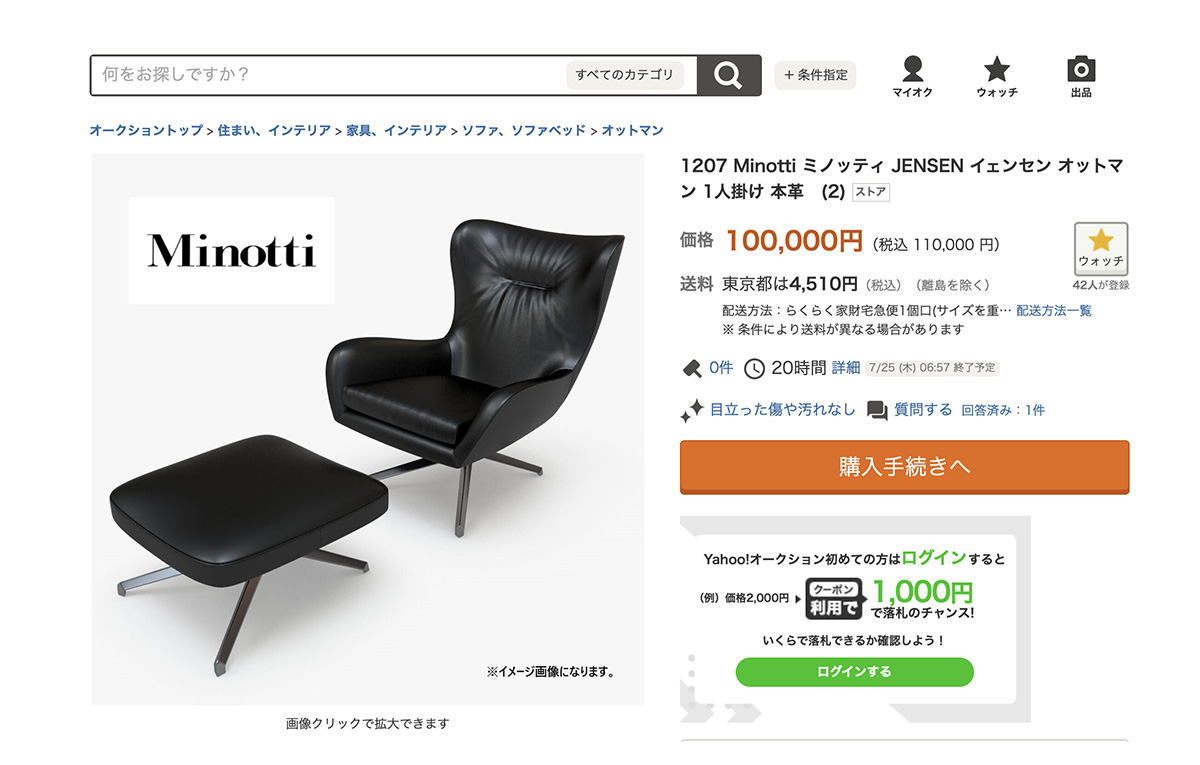Click the green ログインする button
1200x765 pixels.
coord(854,672)
